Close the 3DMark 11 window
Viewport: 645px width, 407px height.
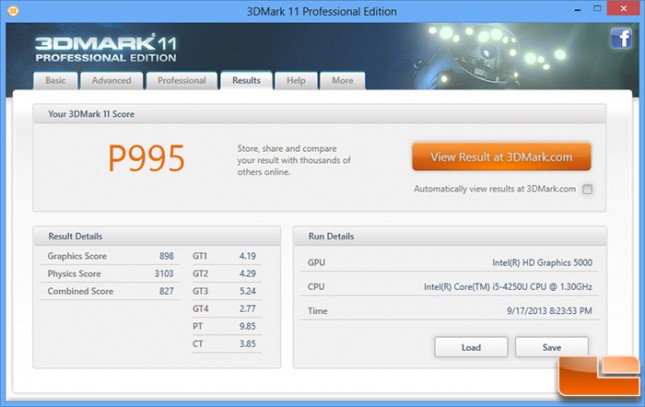(624, 9)
